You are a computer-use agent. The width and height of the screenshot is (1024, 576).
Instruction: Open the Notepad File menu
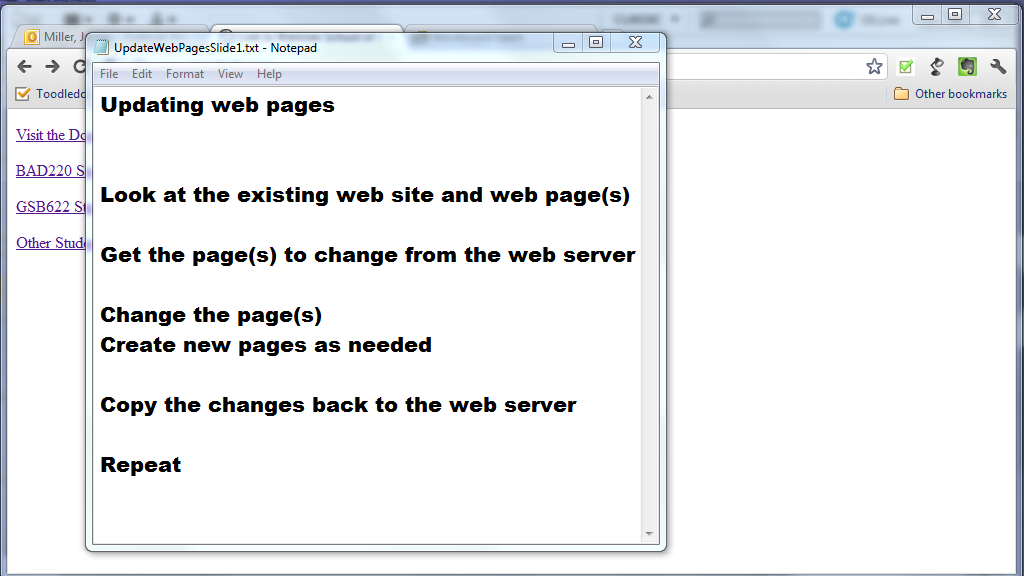[109, 74]
